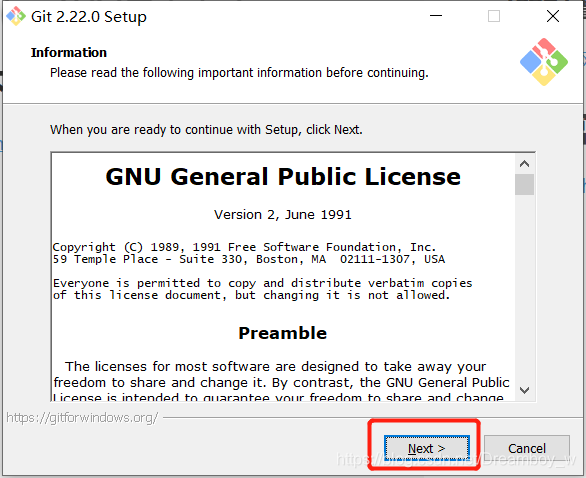Click the Git 2.22.0 Setup window title
This screenshot has width=586, height=478.
89,17
